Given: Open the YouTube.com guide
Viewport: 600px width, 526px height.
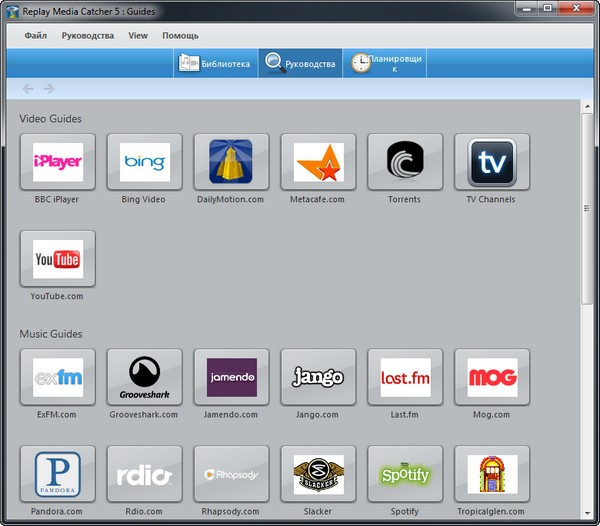Looking at the screenshot, I should coord(58,259).
